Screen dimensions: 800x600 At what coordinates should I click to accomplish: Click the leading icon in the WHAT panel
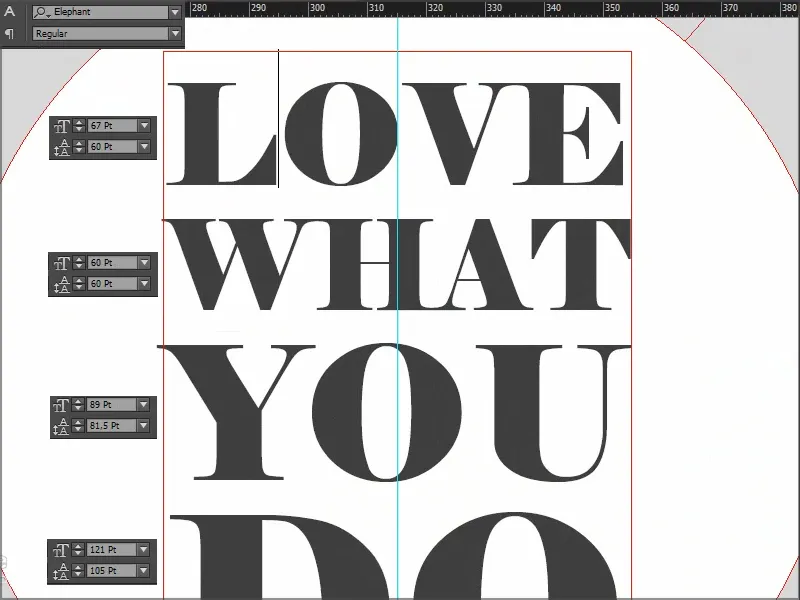coord(62,284)
